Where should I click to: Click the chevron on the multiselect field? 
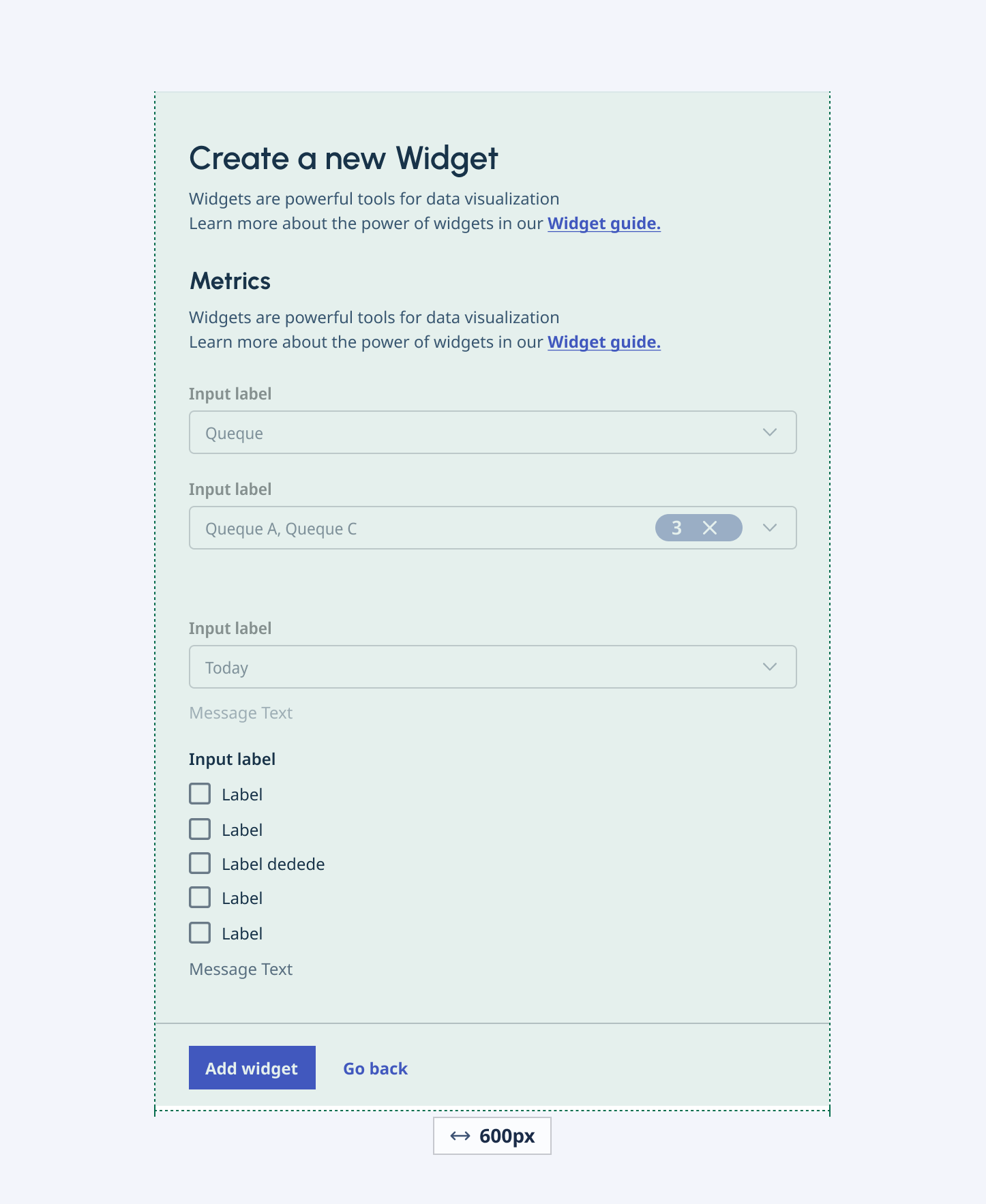coord(770,527)
